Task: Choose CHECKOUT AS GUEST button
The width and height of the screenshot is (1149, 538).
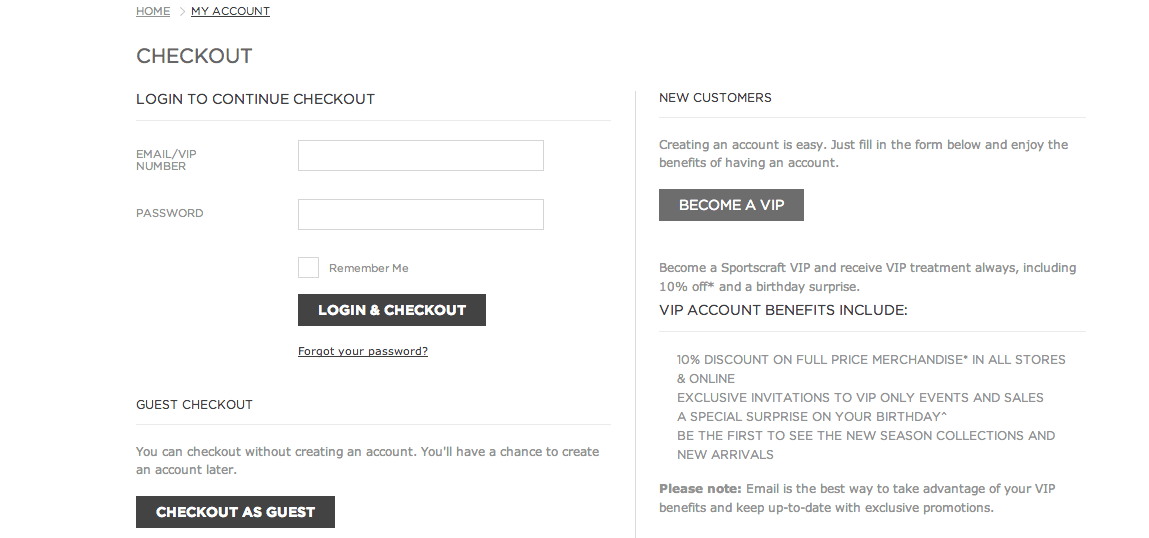Action: pos(235,512)
